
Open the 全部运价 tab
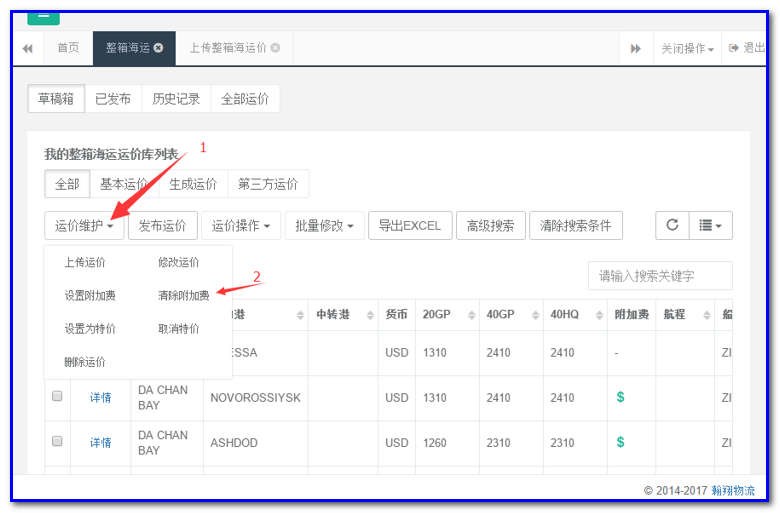(x=245, y=99)
